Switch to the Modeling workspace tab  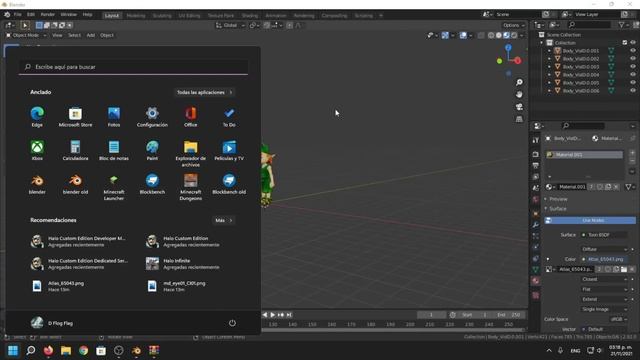click(x=136, y=16)
